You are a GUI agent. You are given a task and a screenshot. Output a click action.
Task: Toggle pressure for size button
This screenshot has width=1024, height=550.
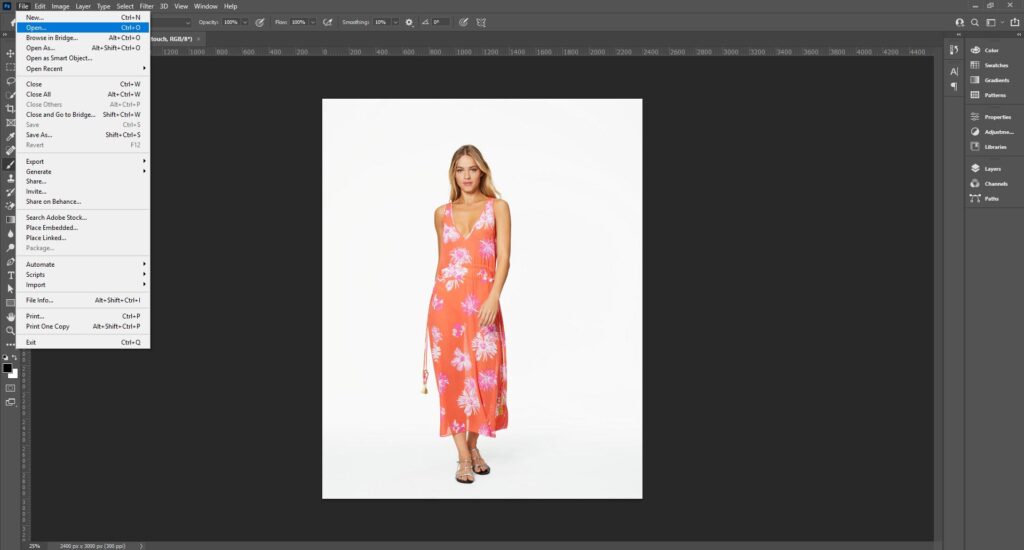(x=463, y=22)
